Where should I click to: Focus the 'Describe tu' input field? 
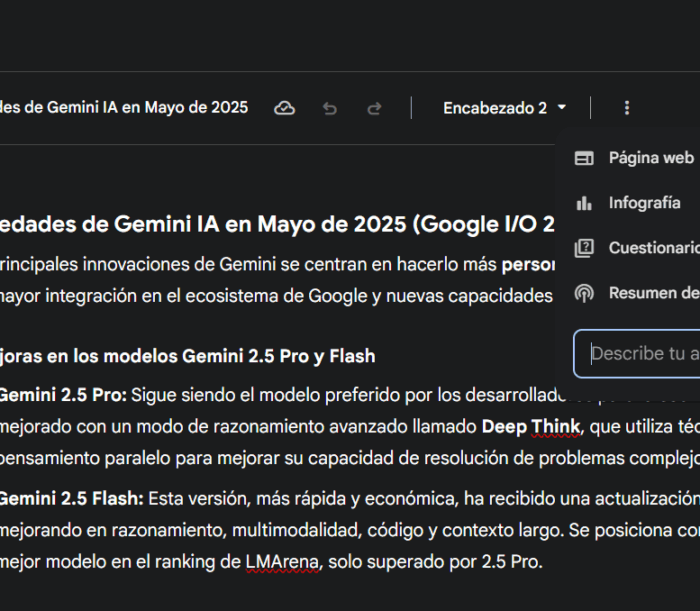(x=637, y=354)
